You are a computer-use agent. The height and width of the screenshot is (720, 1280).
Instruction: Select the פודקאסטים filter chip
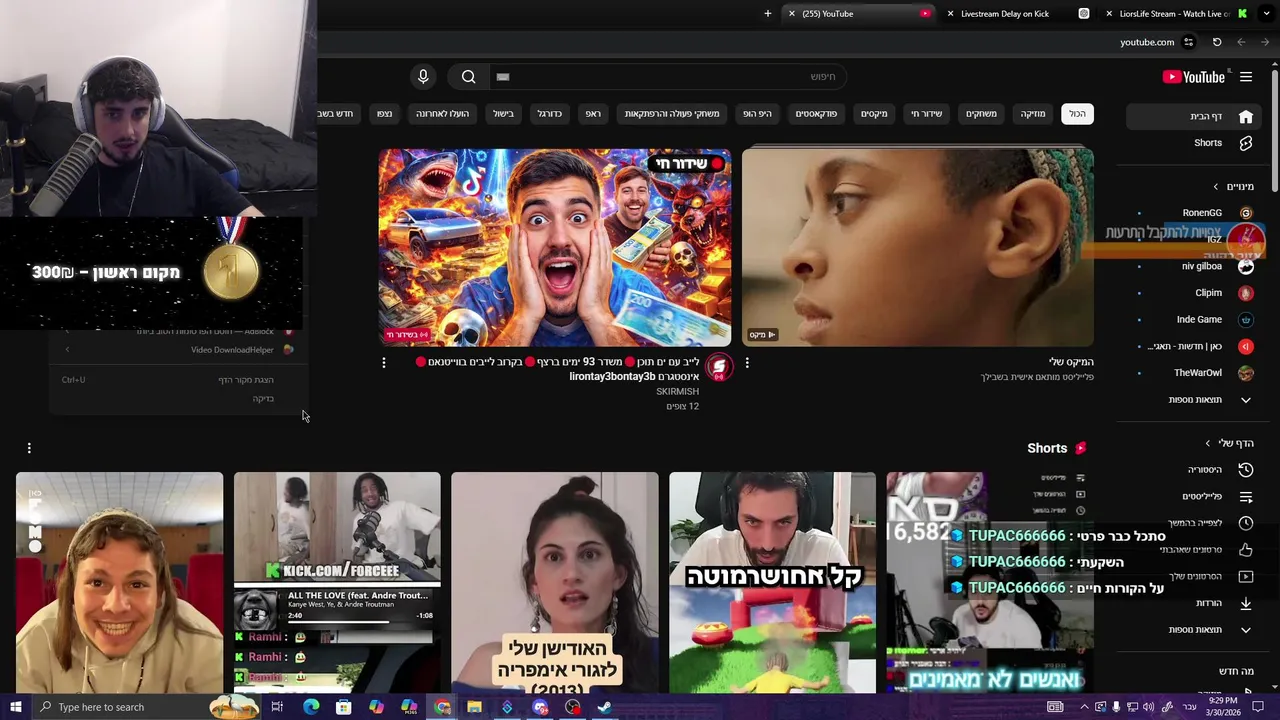[x=816, y=114]
